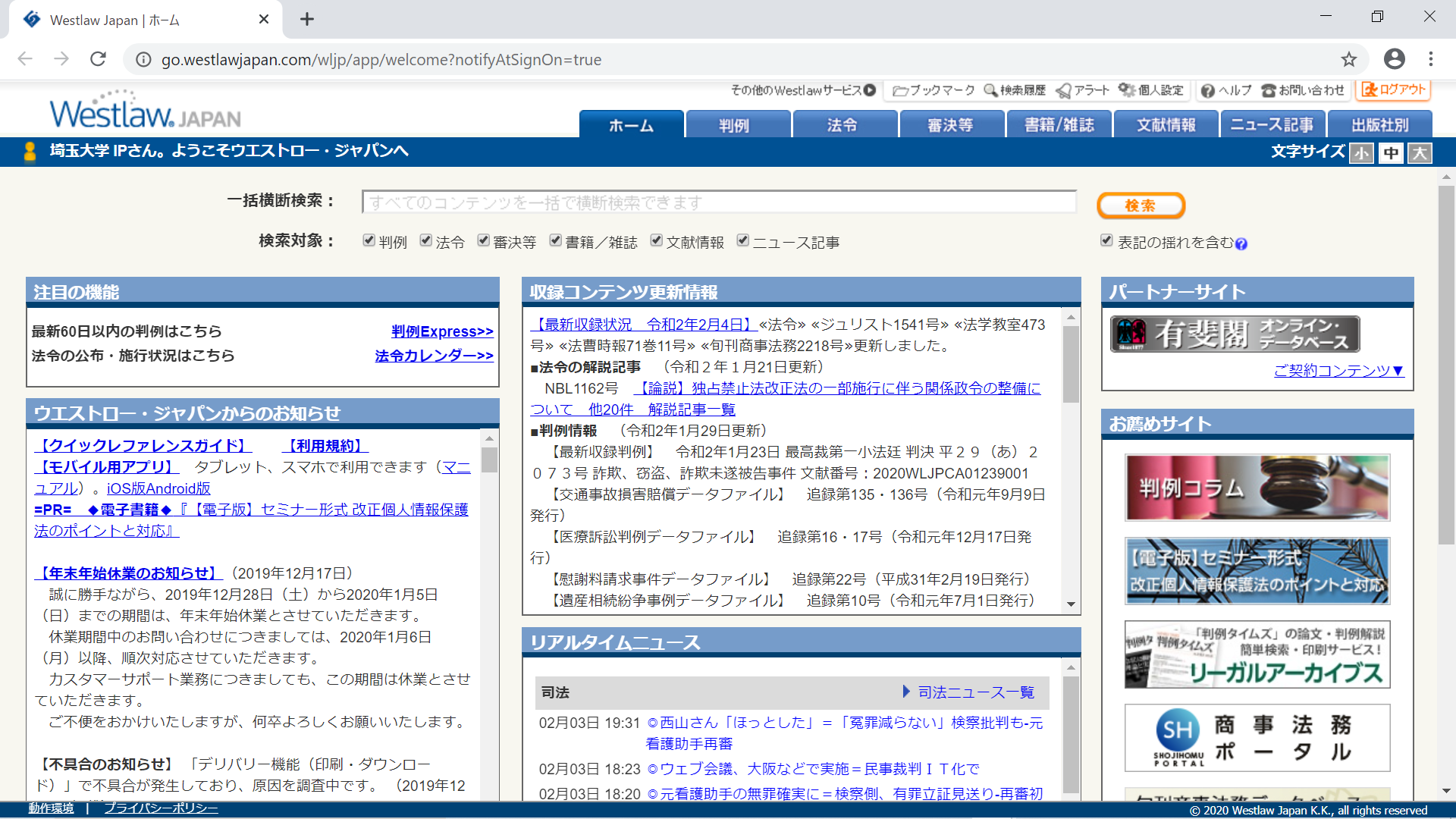Open モバイル用アプリ link
This screenshot has height=819, width=1456.
[106, 467]
